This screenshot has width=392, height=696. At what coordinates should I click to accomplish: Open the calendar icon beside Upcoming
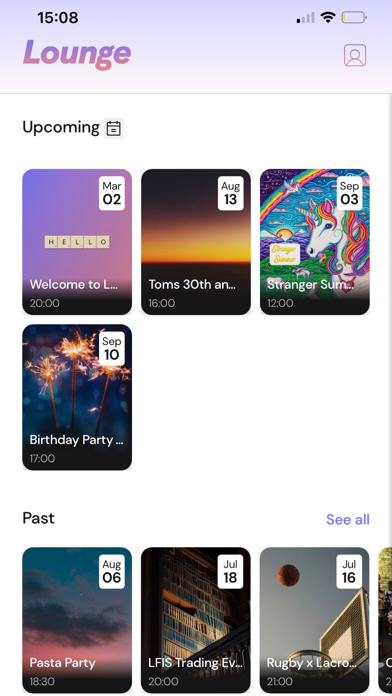(x=114, y=128)
